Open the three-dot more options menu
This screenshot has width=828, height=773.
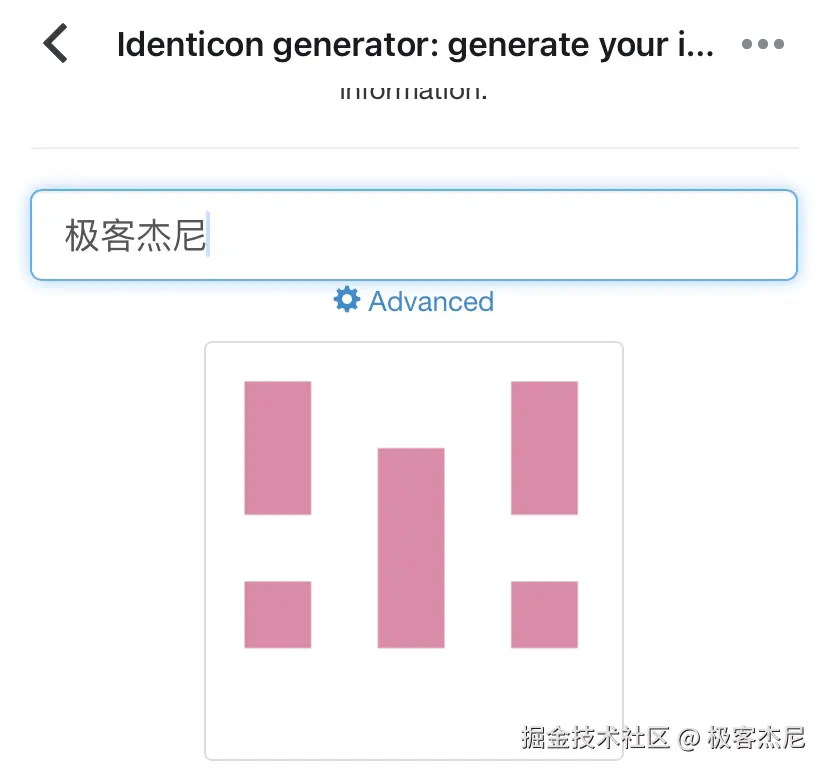click(763, 45)
